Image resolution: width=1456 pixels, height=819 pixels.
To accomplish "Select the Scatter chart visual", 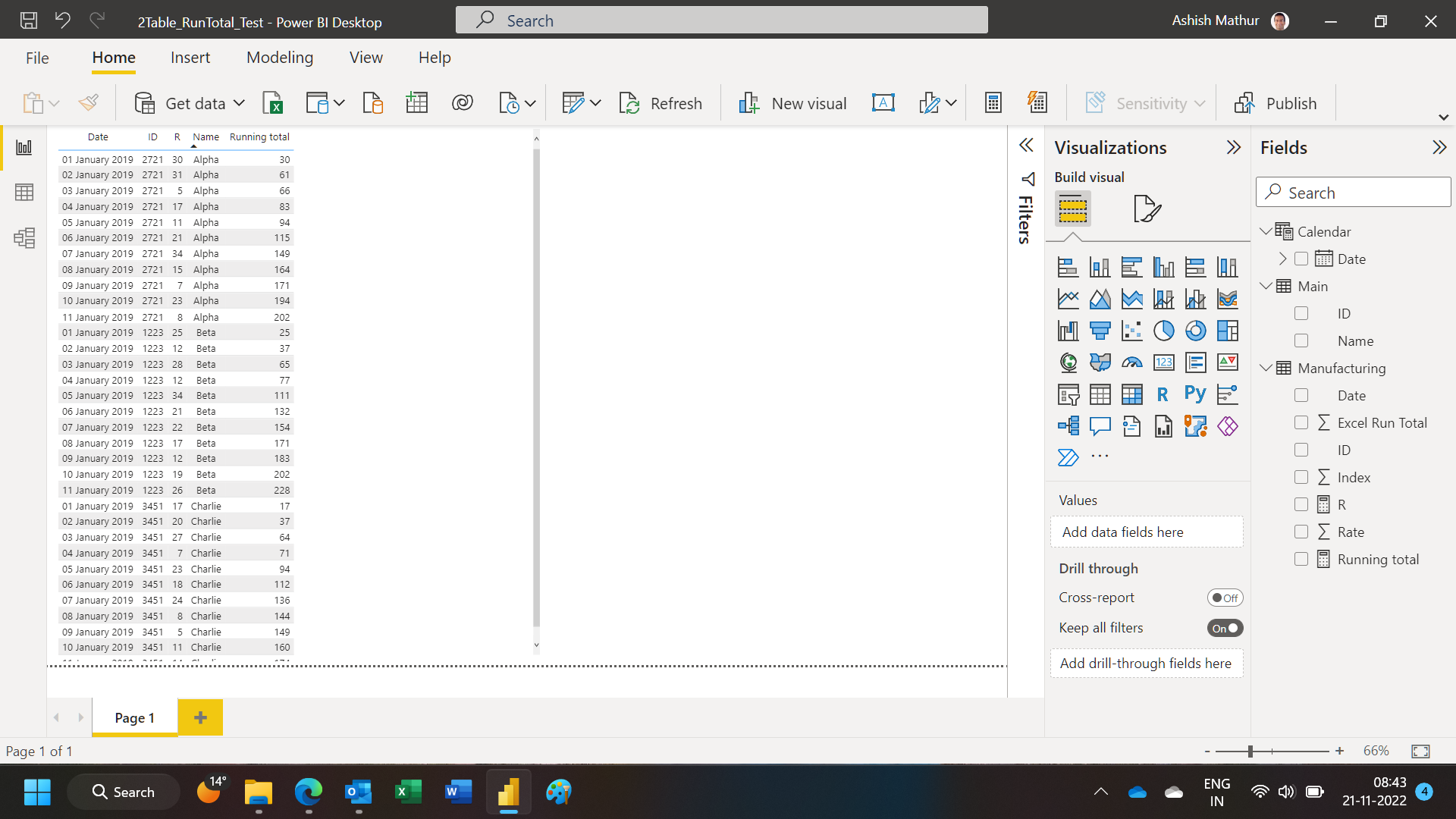I will point(1131,331).
